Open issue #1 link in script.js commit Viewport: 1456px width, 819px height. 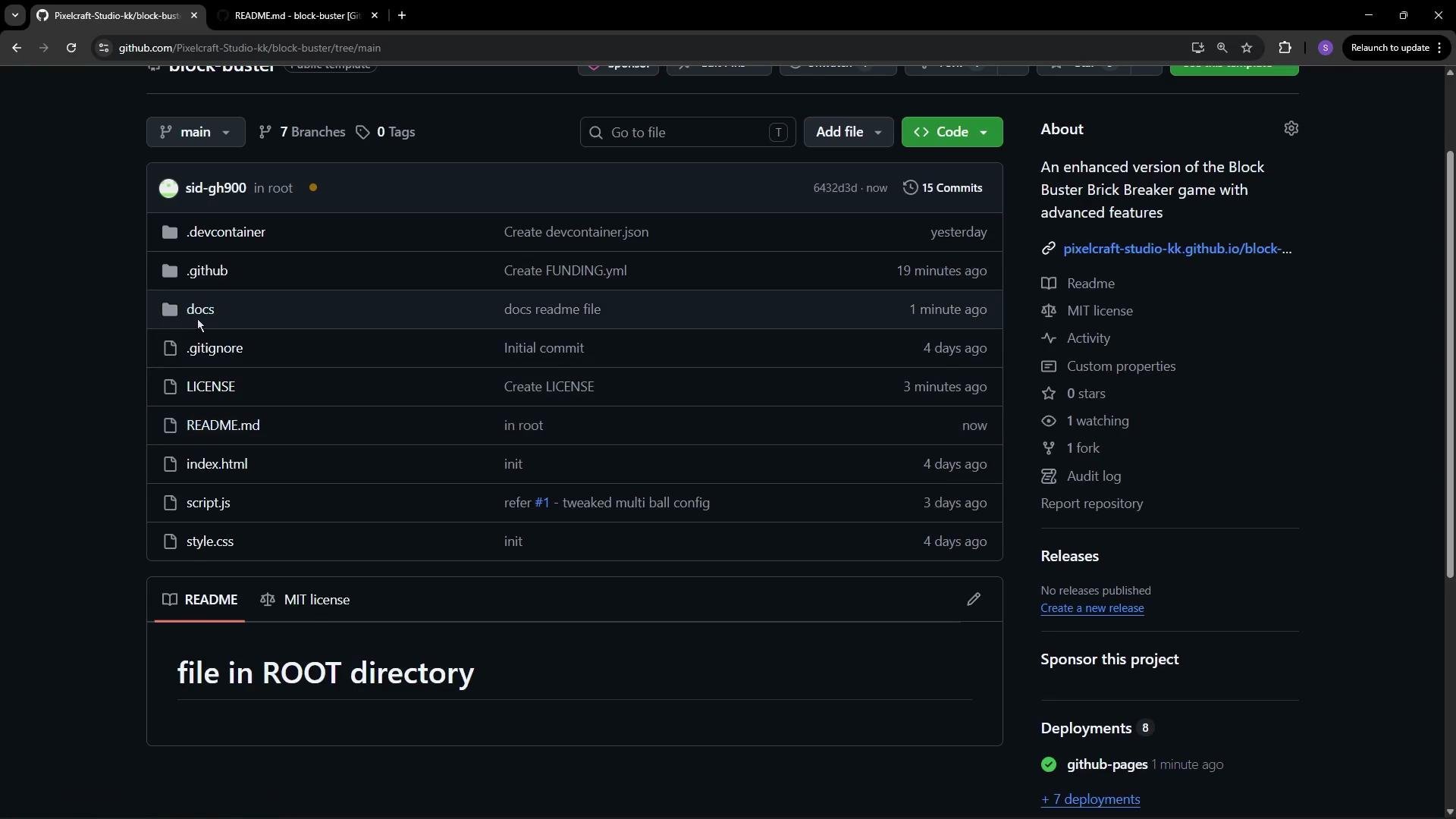(541, 503)
